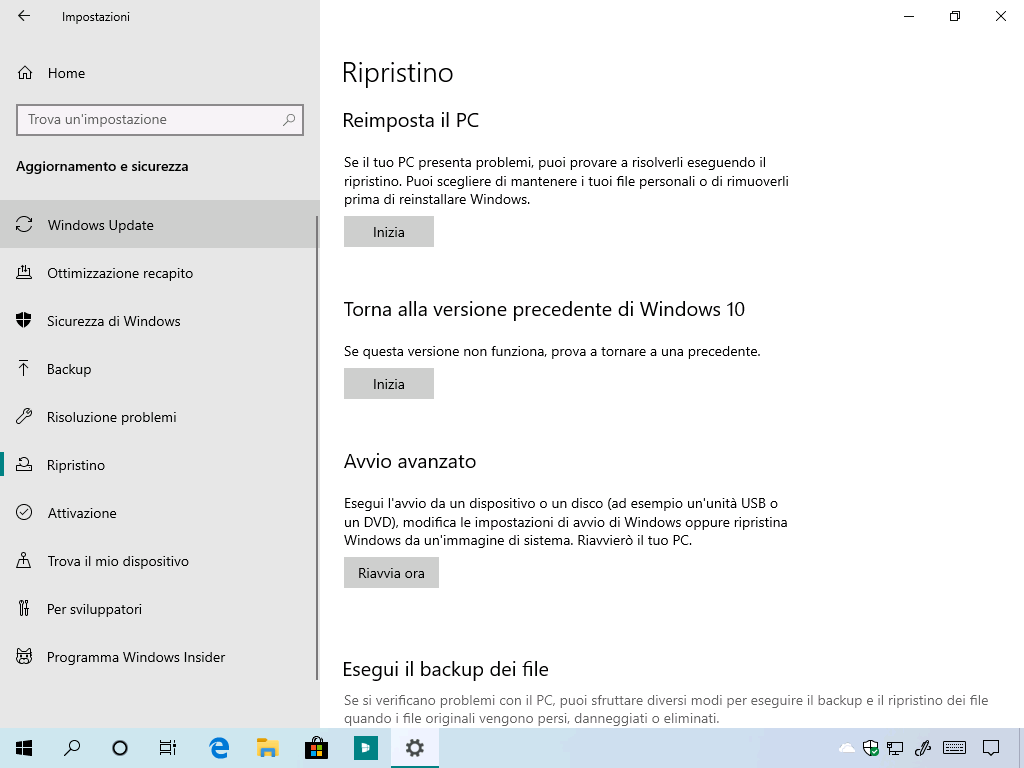Image resolution: width=1024 pixels, height=768 pixels.
Task: Open the Windows Start menu
Action: click(24, 748)
